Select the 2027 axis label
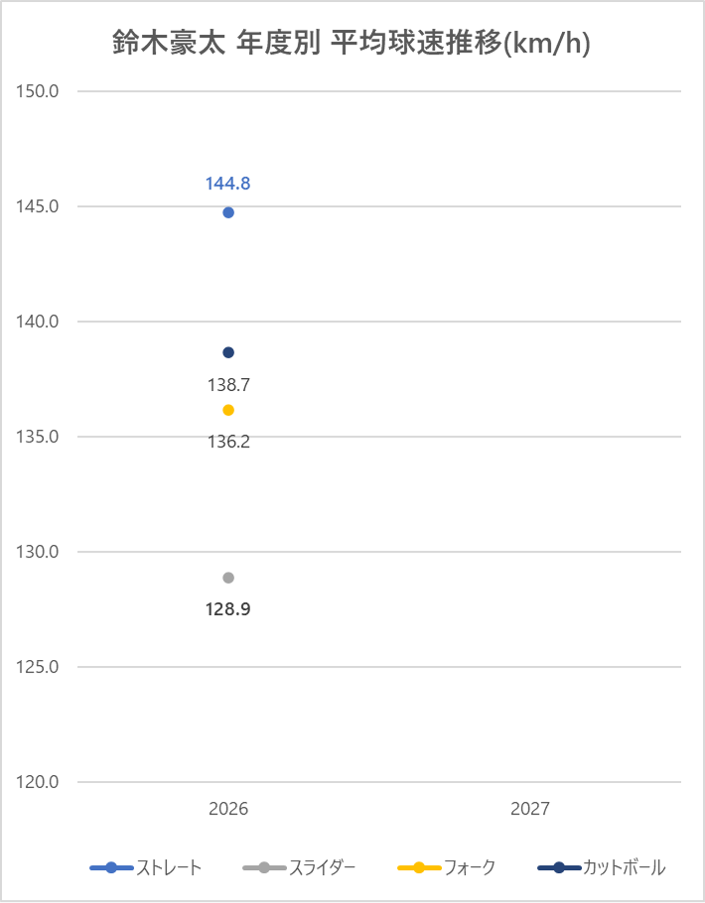This screenshot has width=705, height=903. pyautogui.click(x=530, y=809)
